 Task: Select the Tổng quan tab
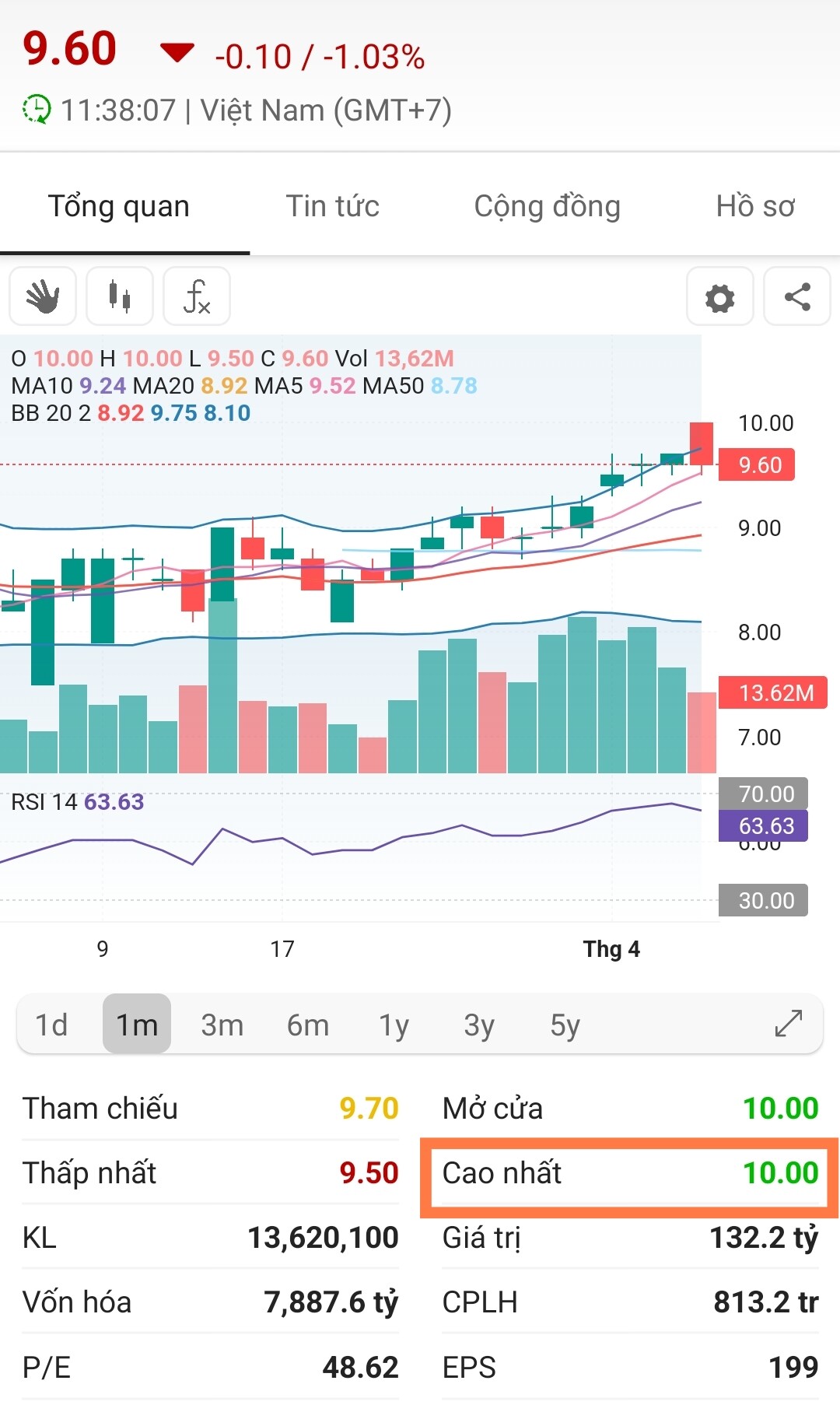point(119,206)
